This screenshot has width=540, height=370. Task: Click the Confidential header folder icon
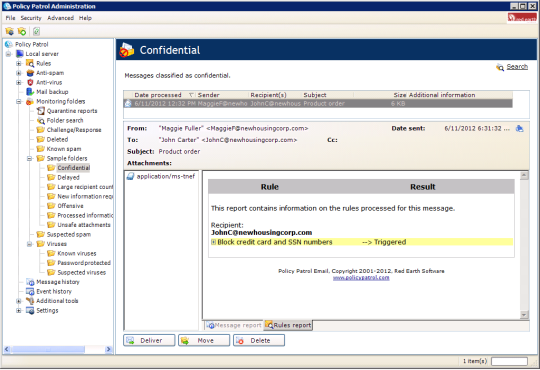[x=126, y=50]
